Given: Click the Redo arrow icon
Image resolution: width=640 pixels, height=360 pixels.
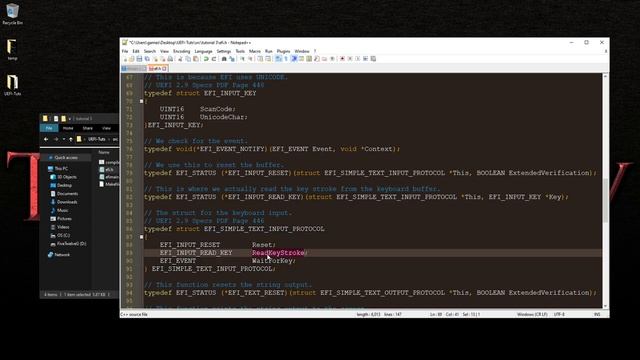Looking at the screenshot, I should 214,59.
